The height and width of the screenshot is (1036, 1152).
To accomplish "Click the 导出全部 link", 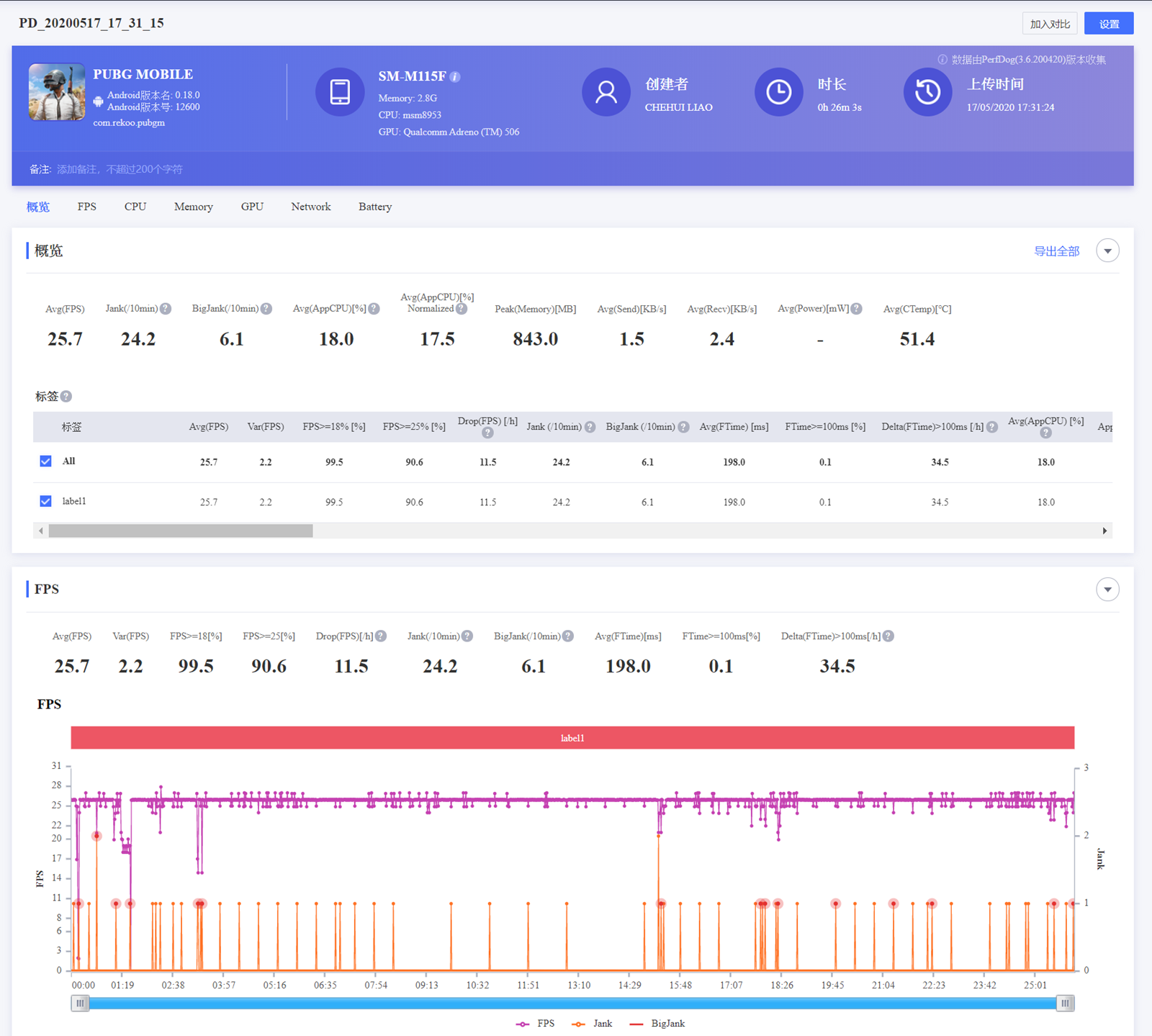I will (x=1056, y=251).
